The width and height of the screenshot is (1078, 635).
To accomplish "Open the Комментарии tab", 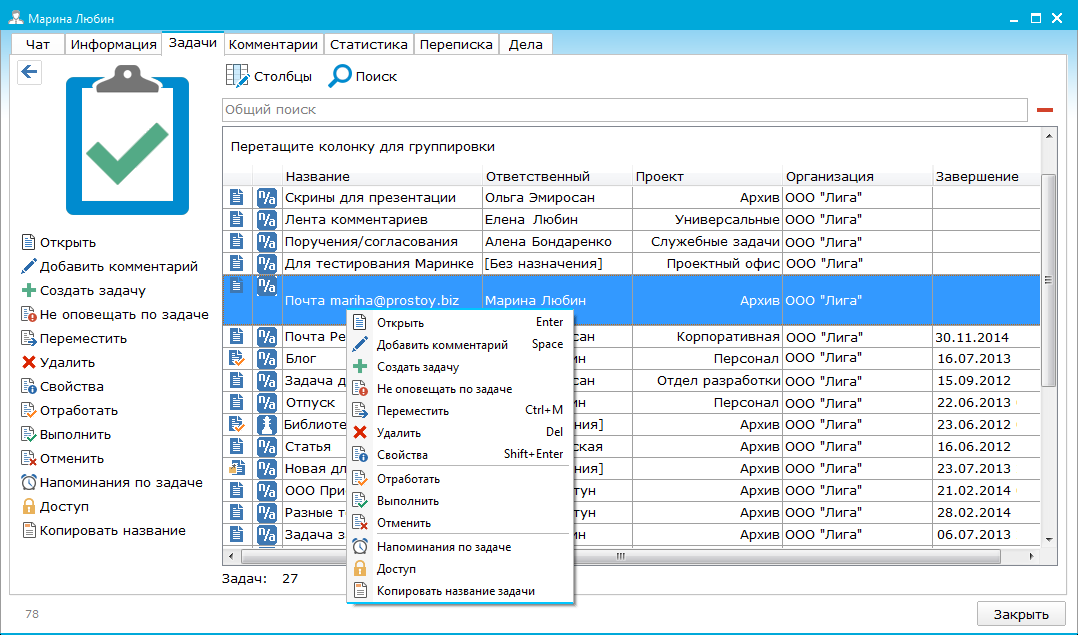I will click(274, 45).
